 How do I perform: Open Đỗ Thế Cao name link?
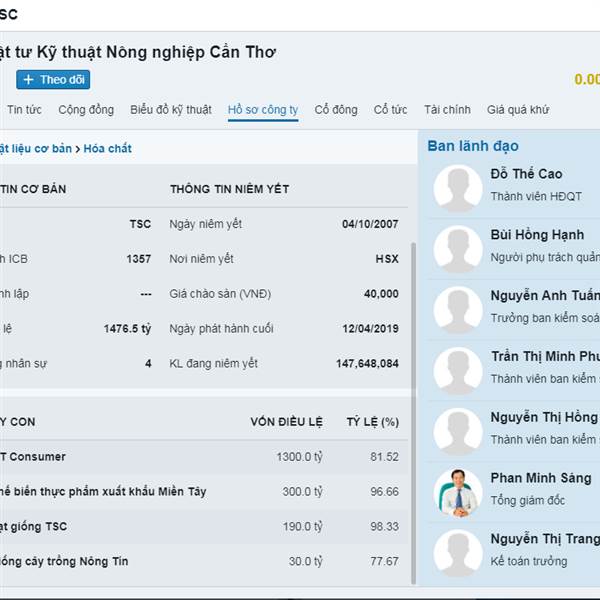527,174
